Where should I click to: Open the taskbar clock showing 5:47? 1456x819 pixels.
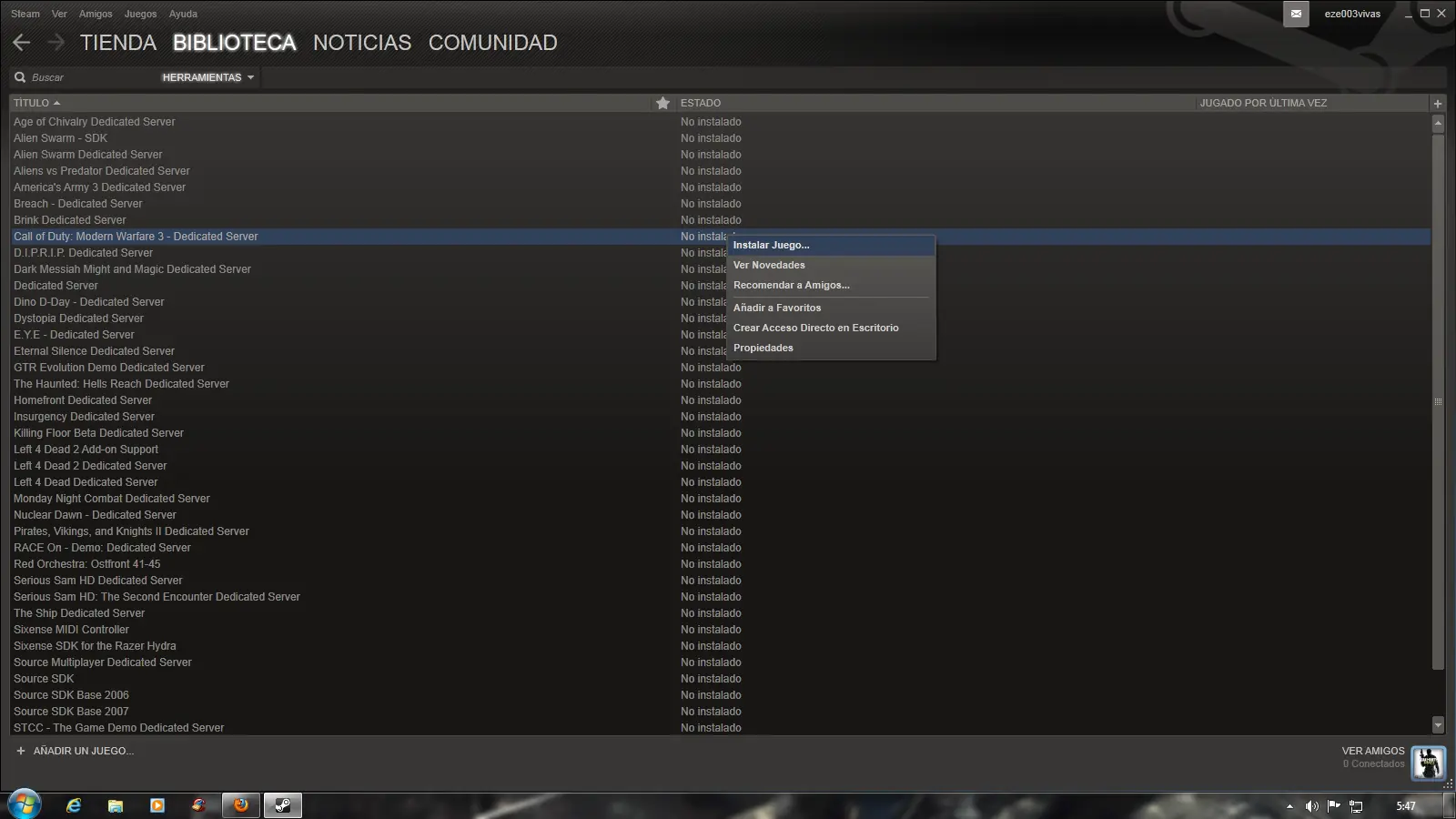(x=1406, y=806)
